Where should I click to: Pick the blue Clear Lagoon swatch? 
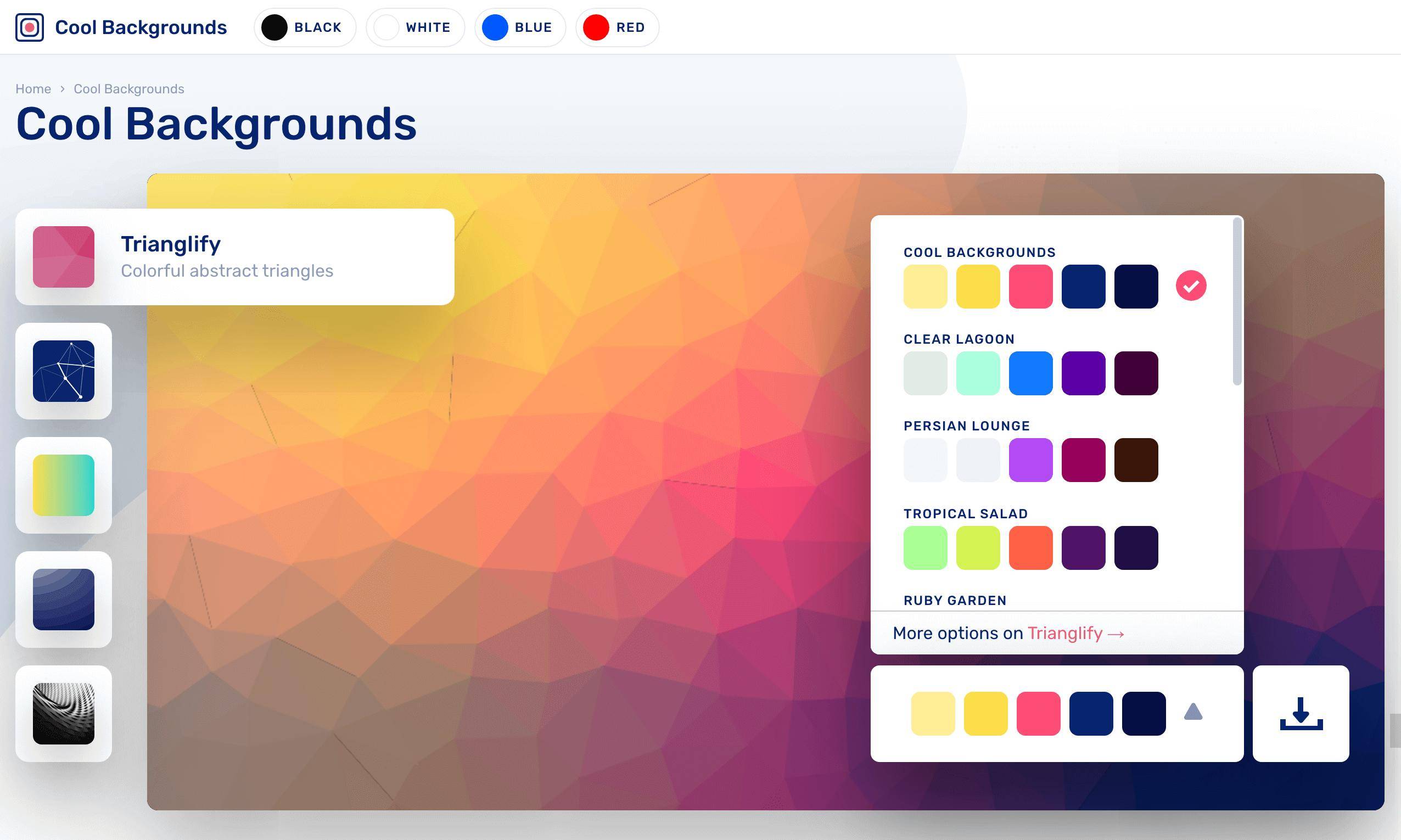pos(1030,373)
